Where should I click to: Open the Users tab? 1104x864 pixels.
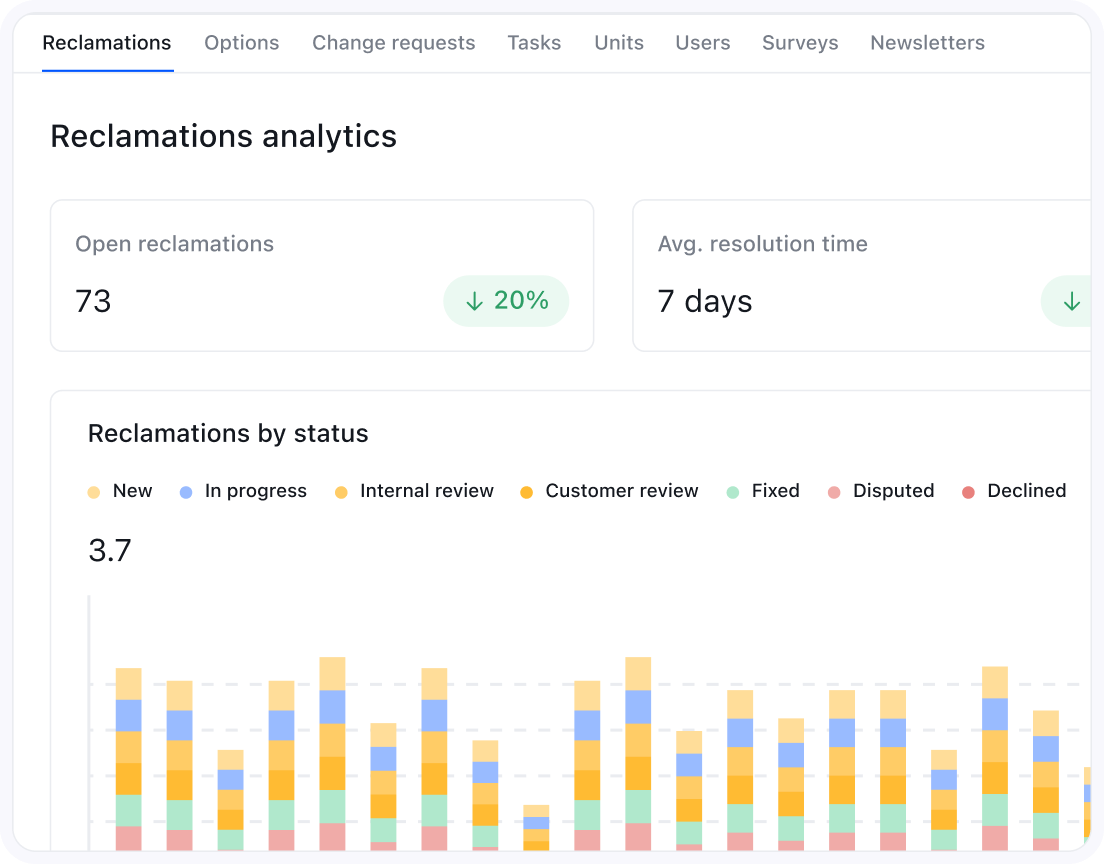703,43
